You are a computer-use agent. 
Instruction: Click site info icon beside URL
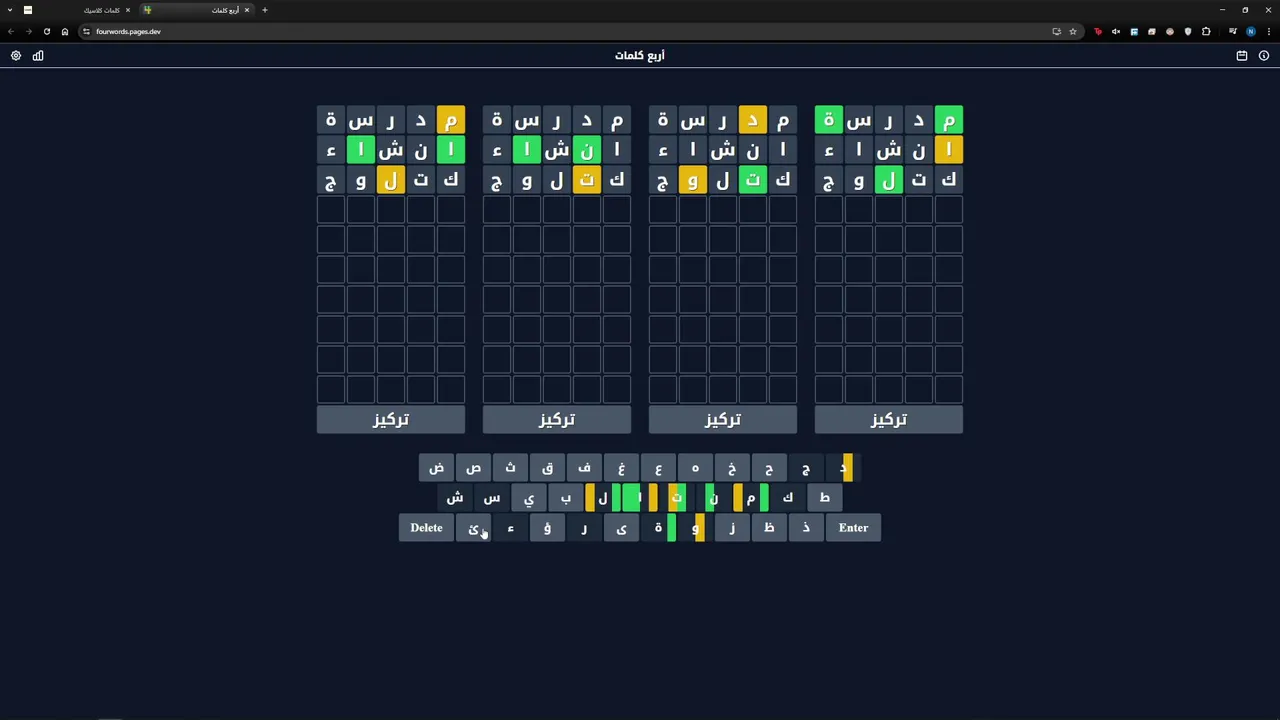point(86,31)
